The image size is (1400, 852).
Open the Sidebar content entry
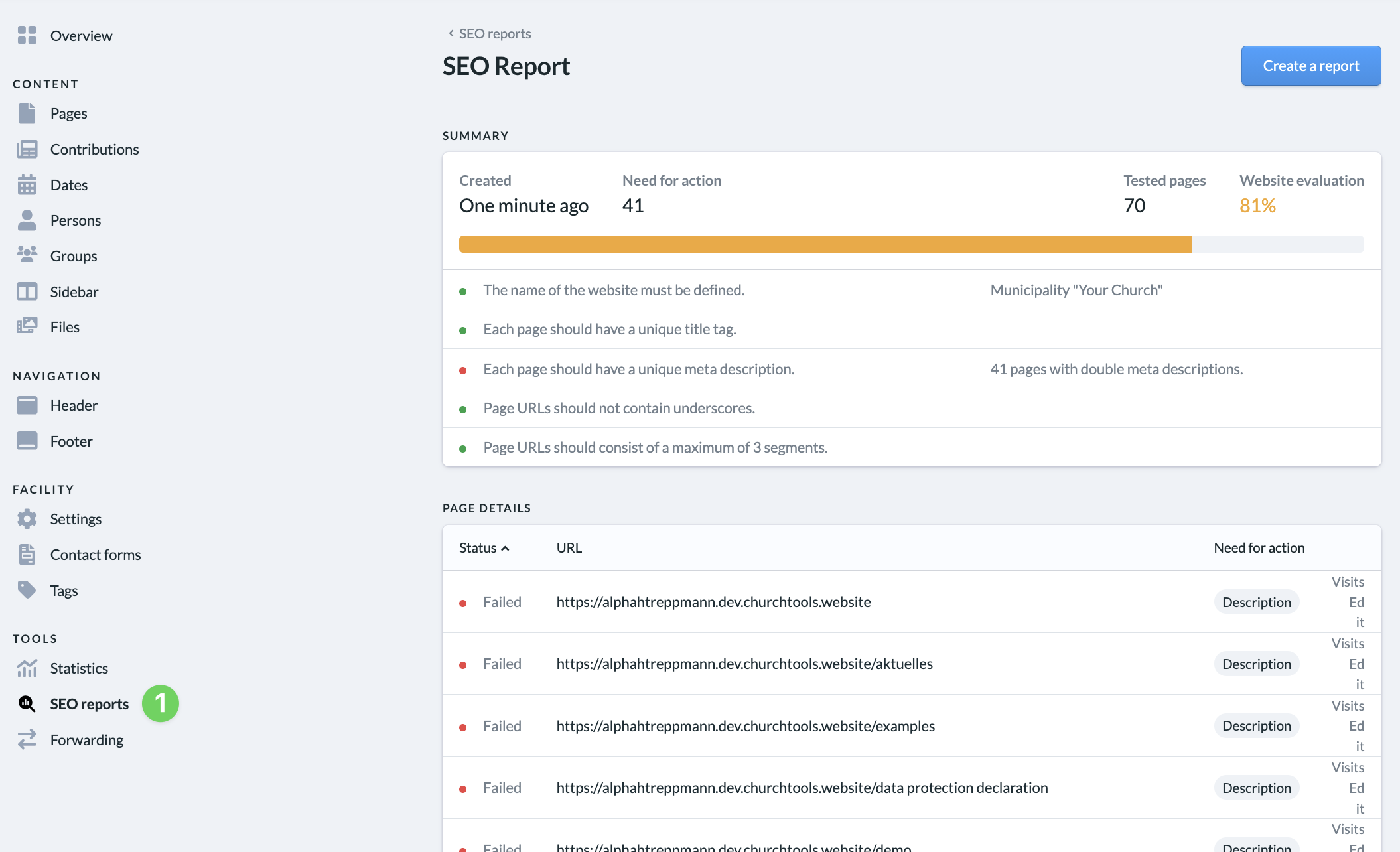[74, 292]
